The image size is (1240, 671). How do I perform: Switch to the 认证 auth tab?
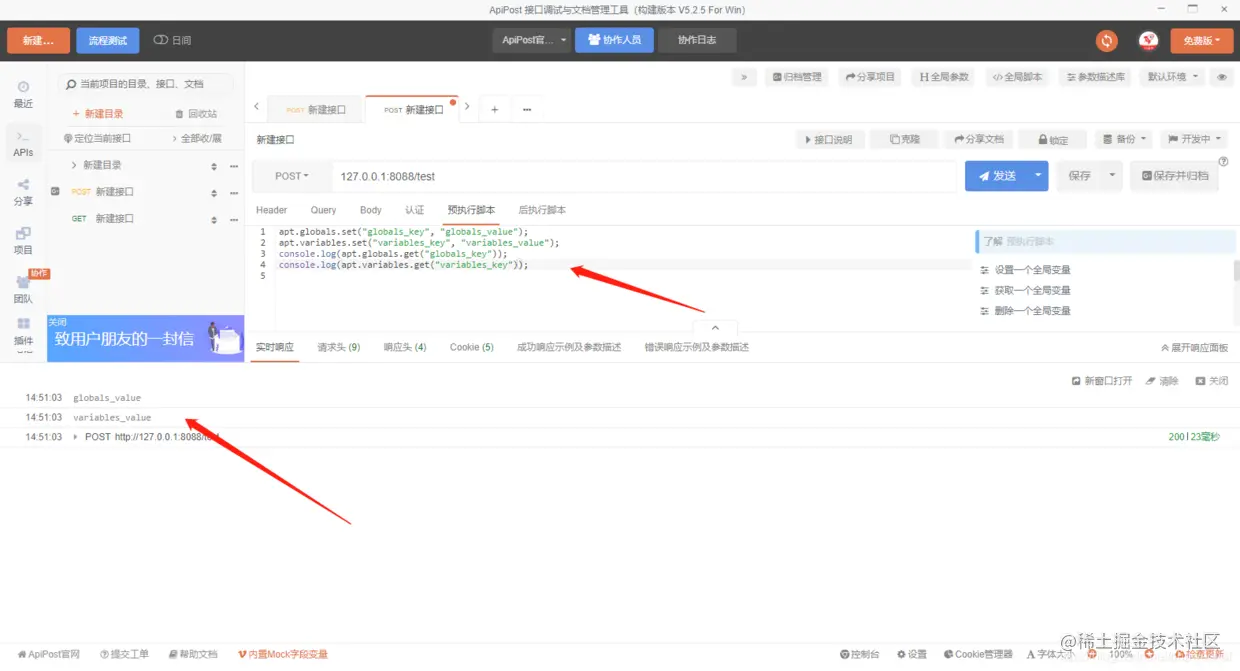[x=414, y=210]
